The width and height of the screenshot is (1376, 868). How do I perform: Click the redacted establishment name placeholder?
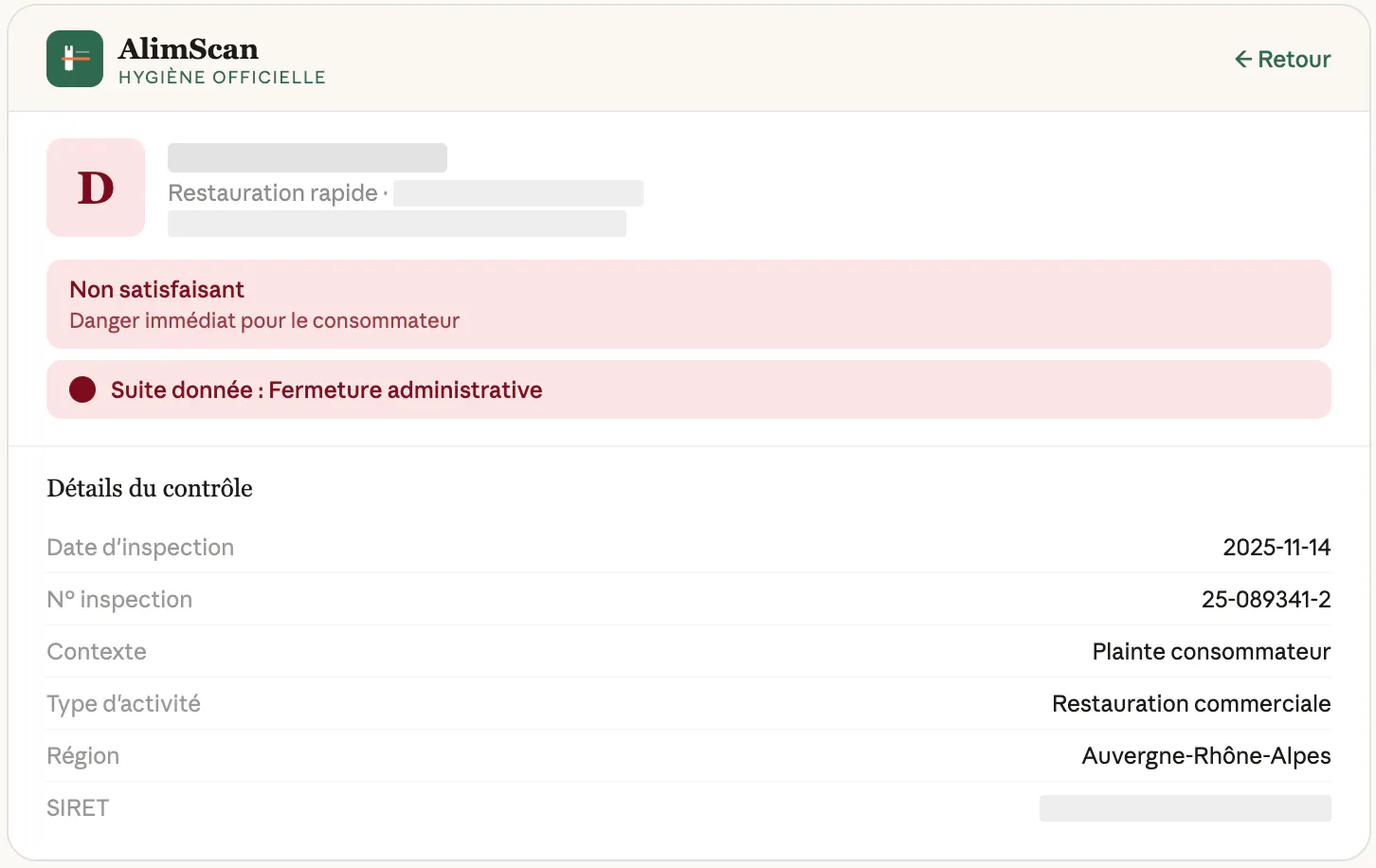point(307,157)
